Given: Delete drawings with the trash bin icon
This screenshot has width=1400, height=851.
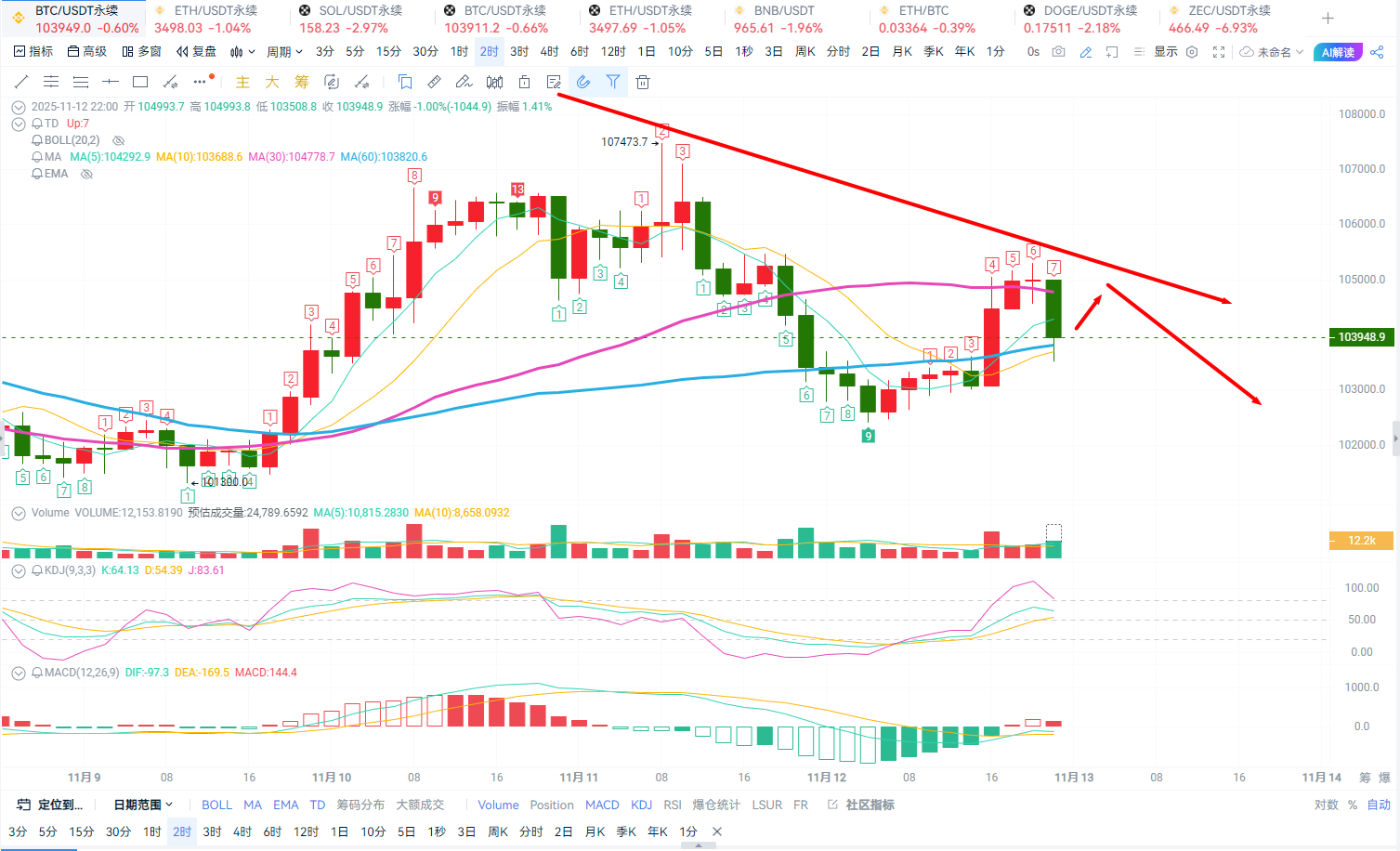Looking at the screenshot, I should pos(643,82).
